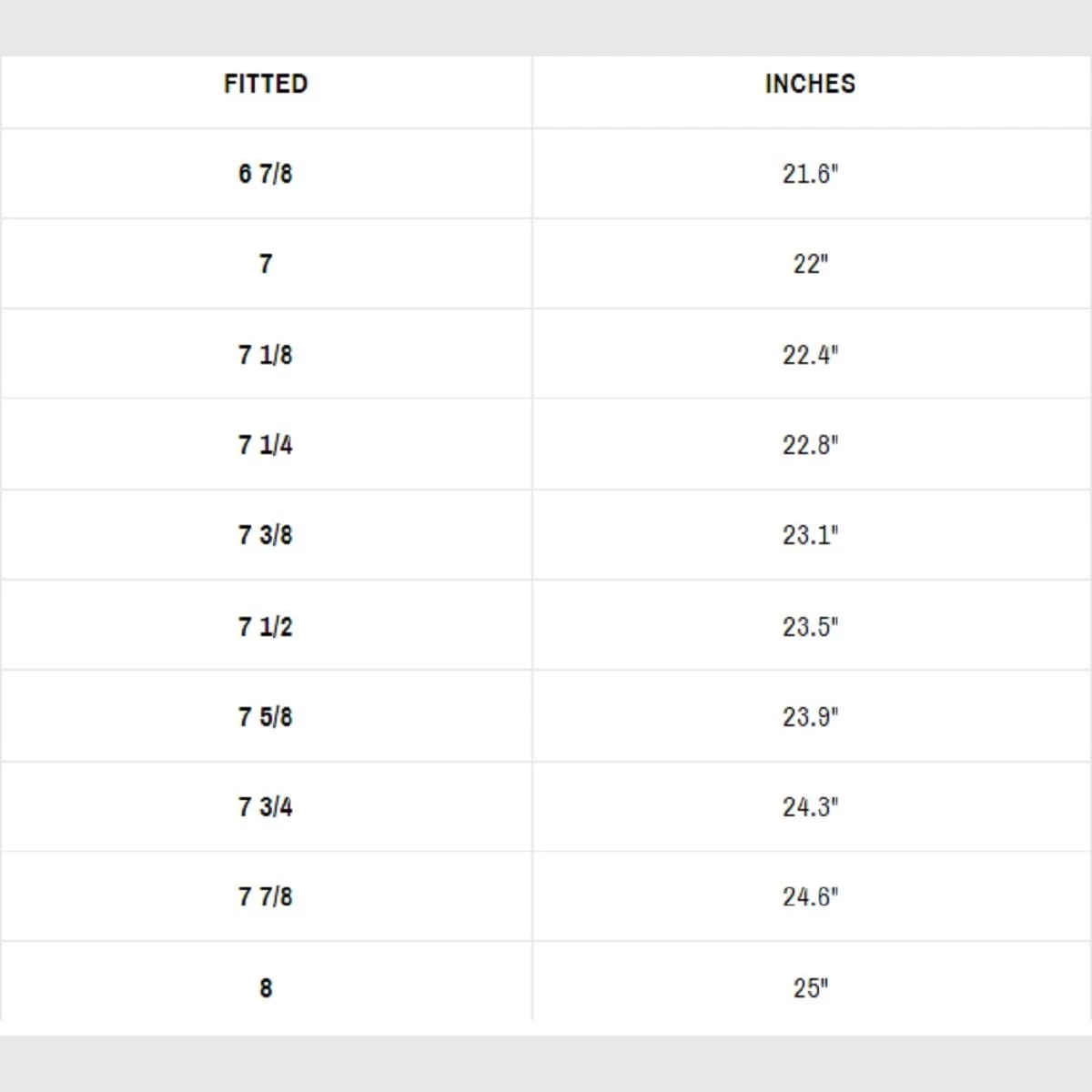Viewport: 1092px width, 1092px height.
Task: Click the 22.8" measurement
Action: coord(810,444)
